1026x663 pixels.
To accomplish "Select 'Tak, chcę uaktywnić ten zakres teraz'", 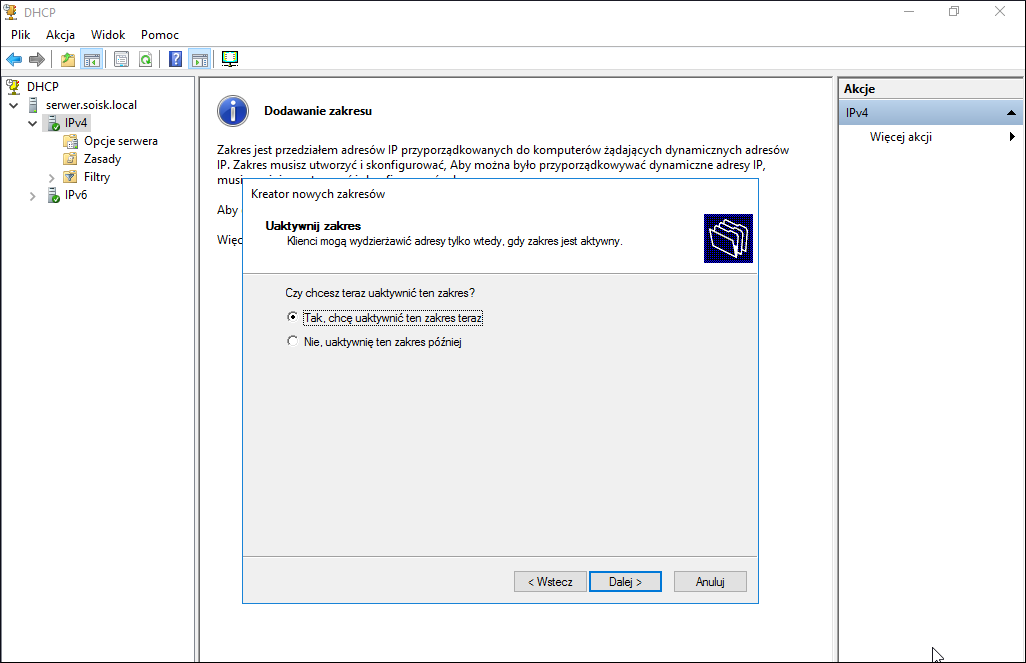I will 385,318.
